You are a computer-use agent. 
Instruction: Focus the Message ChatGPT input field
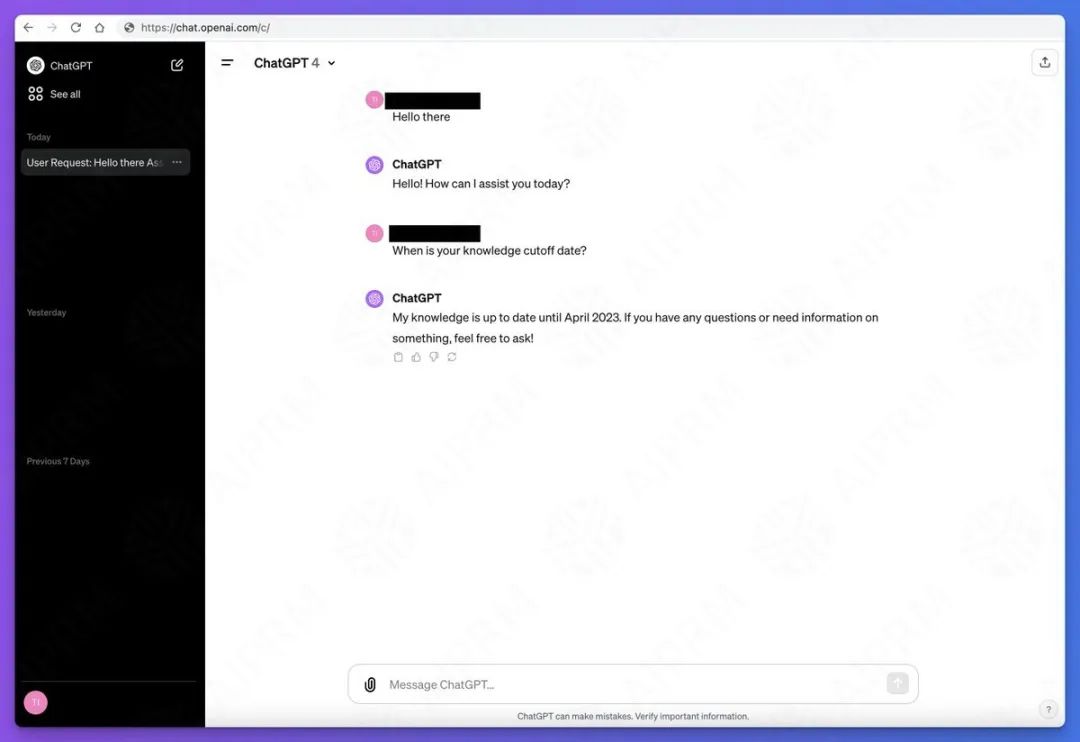click(634, 684)
